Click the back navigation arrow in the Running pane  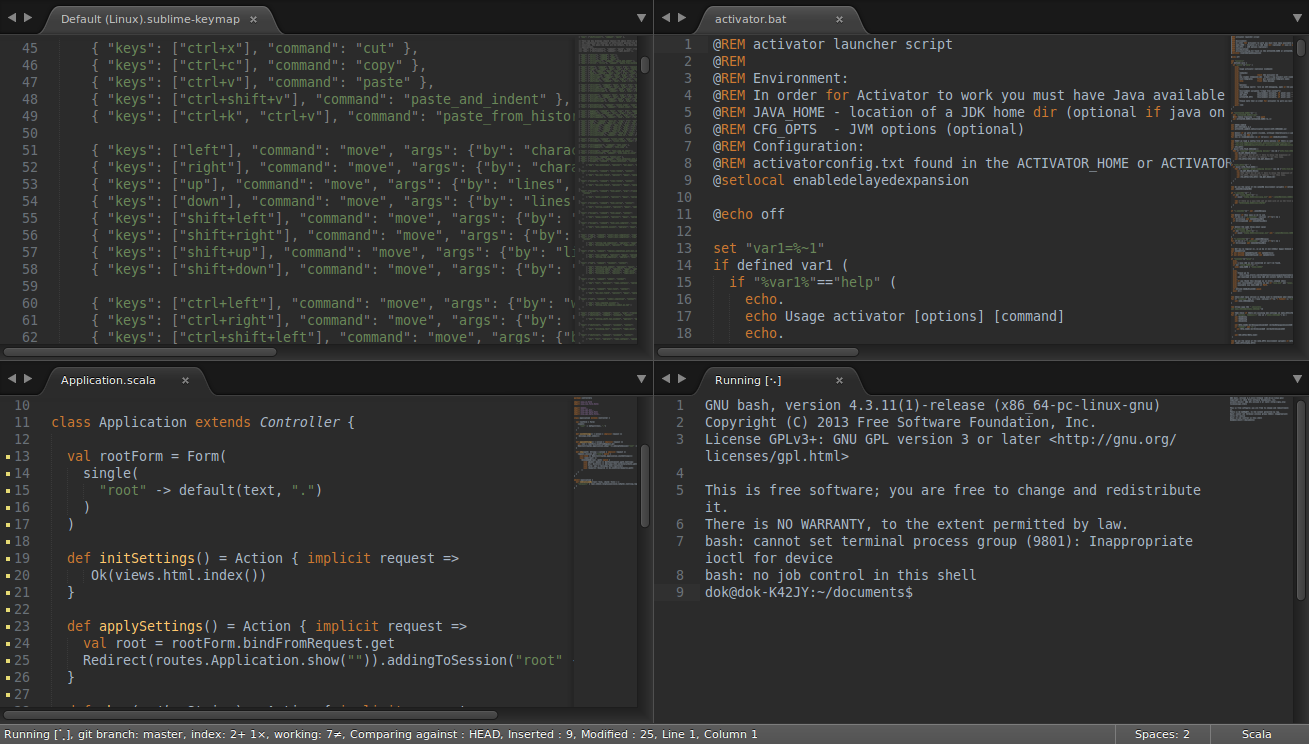665,379
